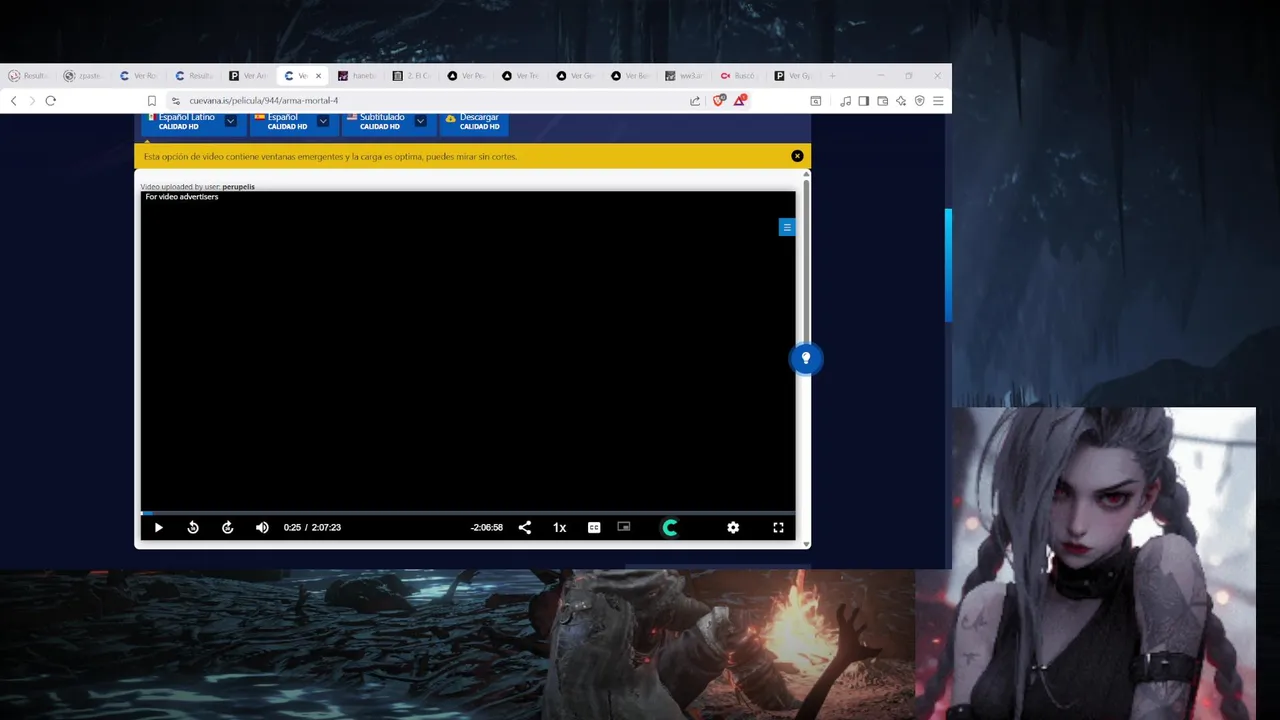
Task: Mute the video player volume
Action: 262,527
